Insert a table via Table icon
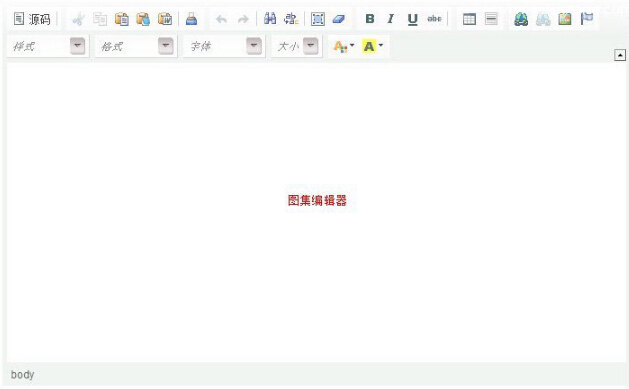This screenshot has width=629, height=389. 469,19
